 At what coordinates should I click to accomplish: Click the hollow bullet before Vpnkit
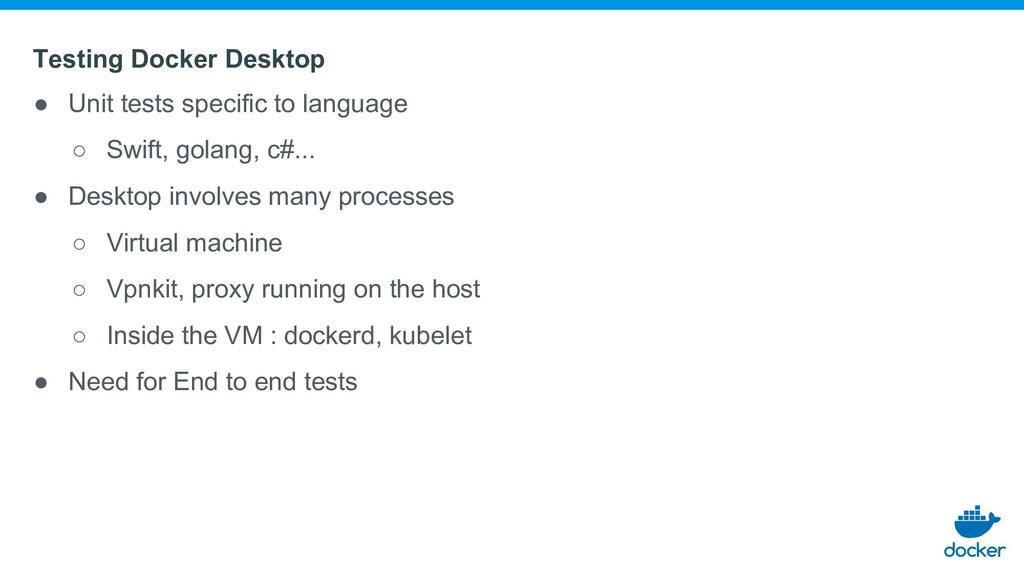click(79, 290)
